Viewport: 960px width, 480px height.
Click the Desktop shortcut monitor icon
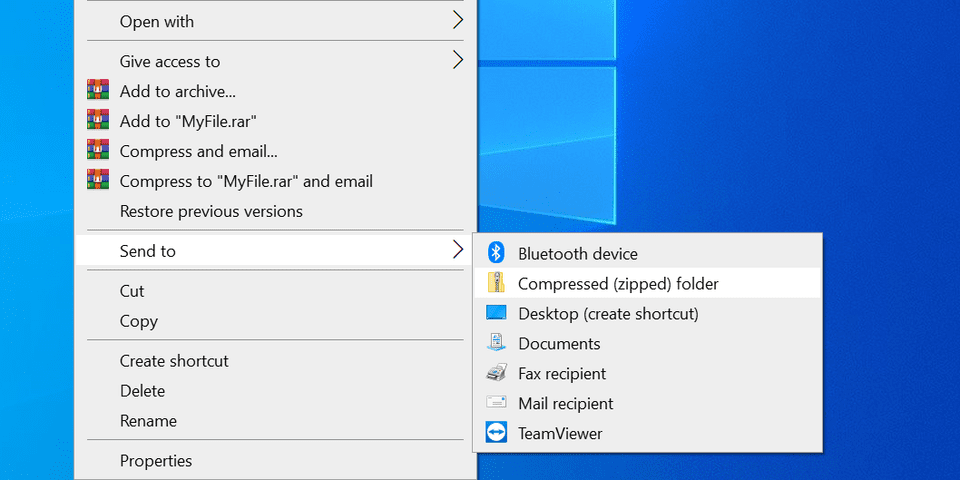tap(496, 314)
